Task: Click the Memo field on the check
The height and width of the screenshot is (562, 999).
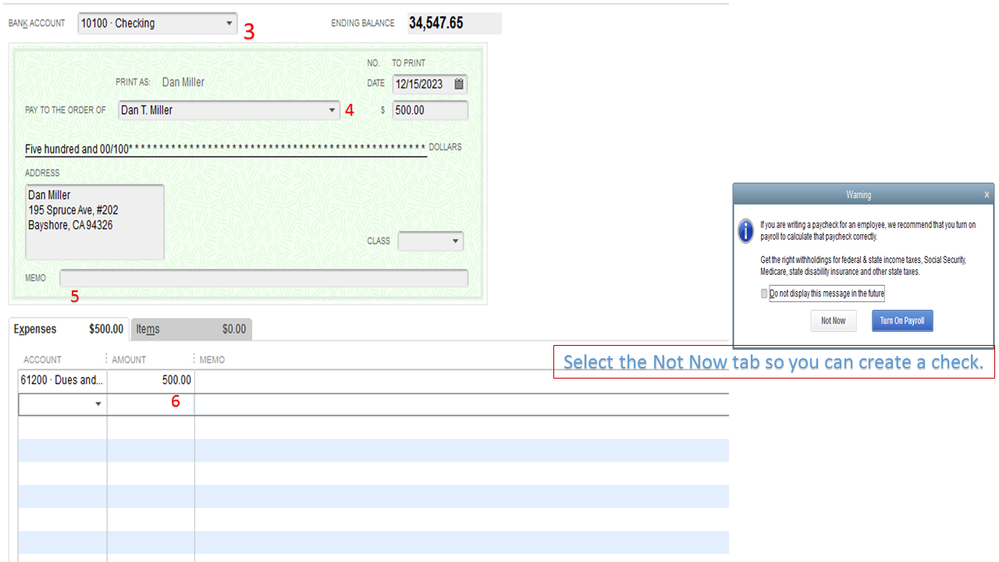Action: click(264, 278)
